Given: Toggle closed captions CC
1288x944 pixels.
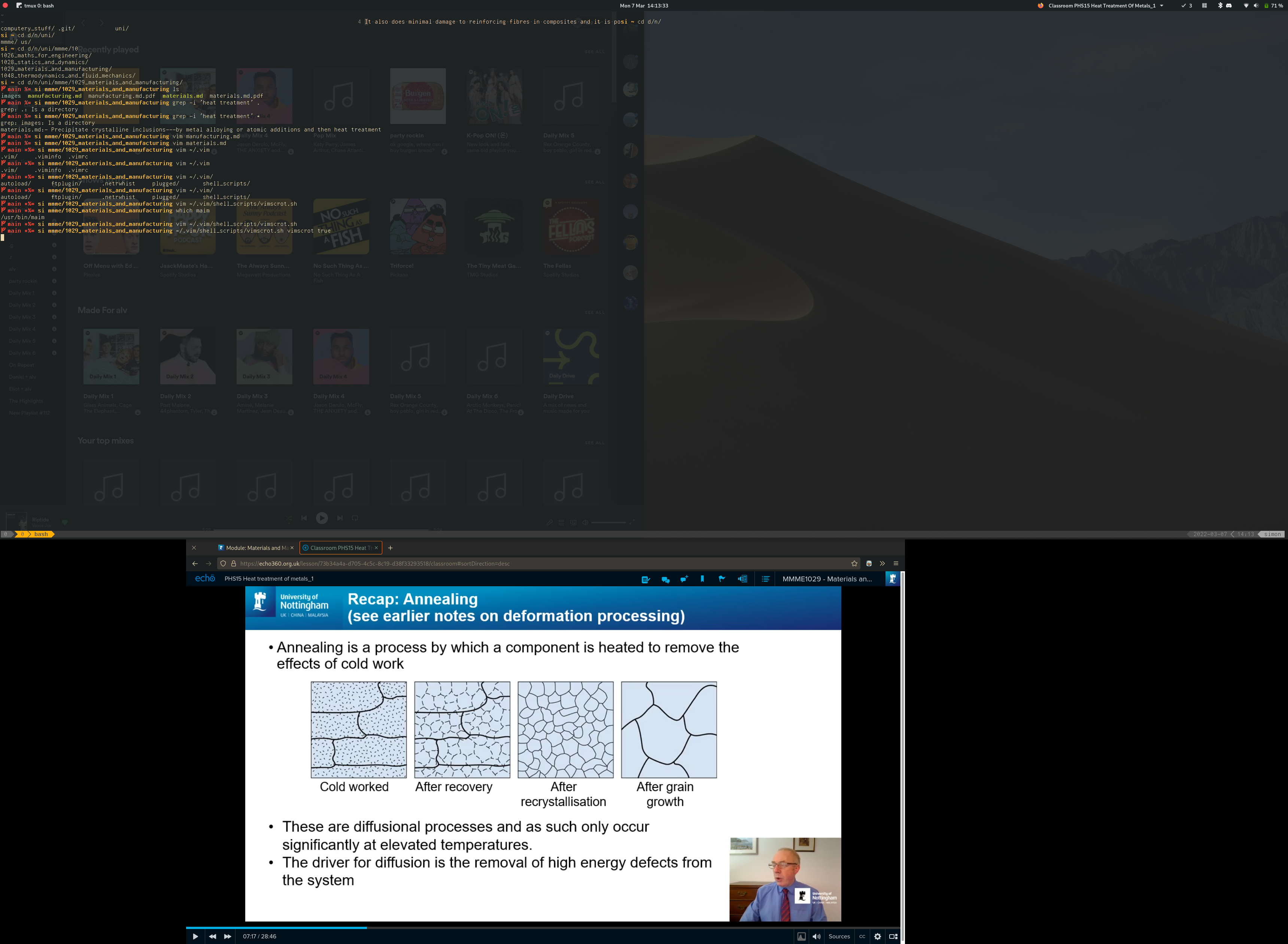Looking at the screenshot, I should click(x=862, y=936).
